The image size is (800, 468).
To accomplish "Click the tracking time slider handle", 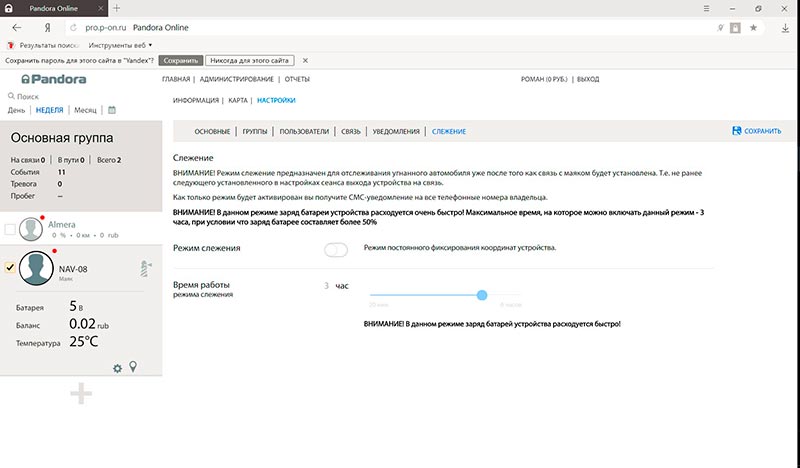I will click(x=482, y=295).
